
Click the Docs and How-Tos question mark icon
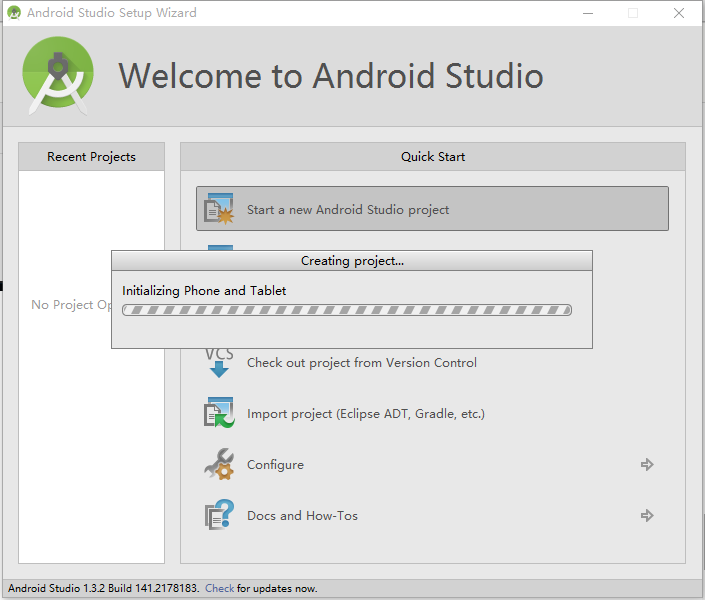pyautogui.click(x=219, y=515)
